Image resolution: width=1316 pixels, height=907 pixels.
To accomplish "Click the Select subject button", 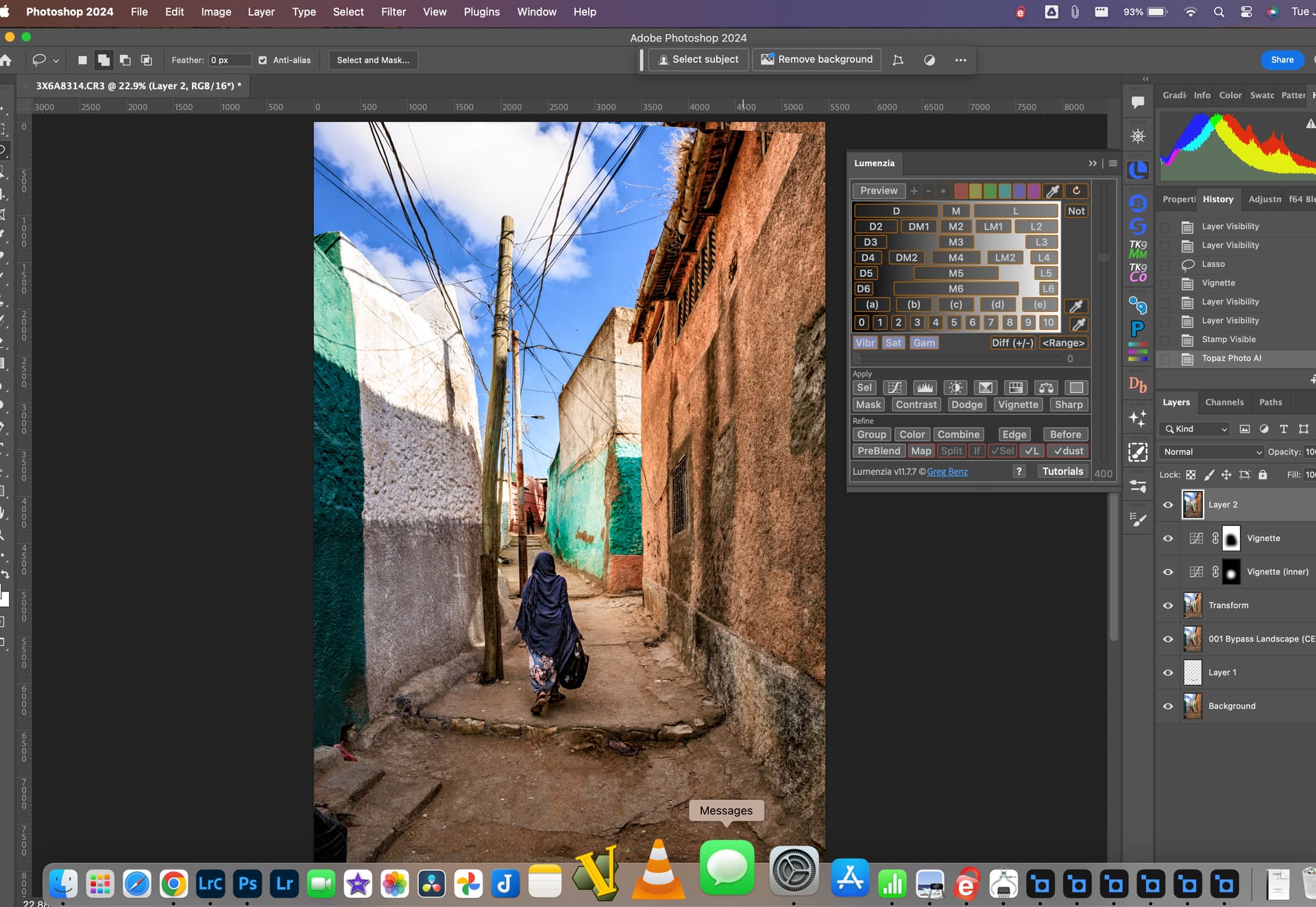I will point(698,60).
